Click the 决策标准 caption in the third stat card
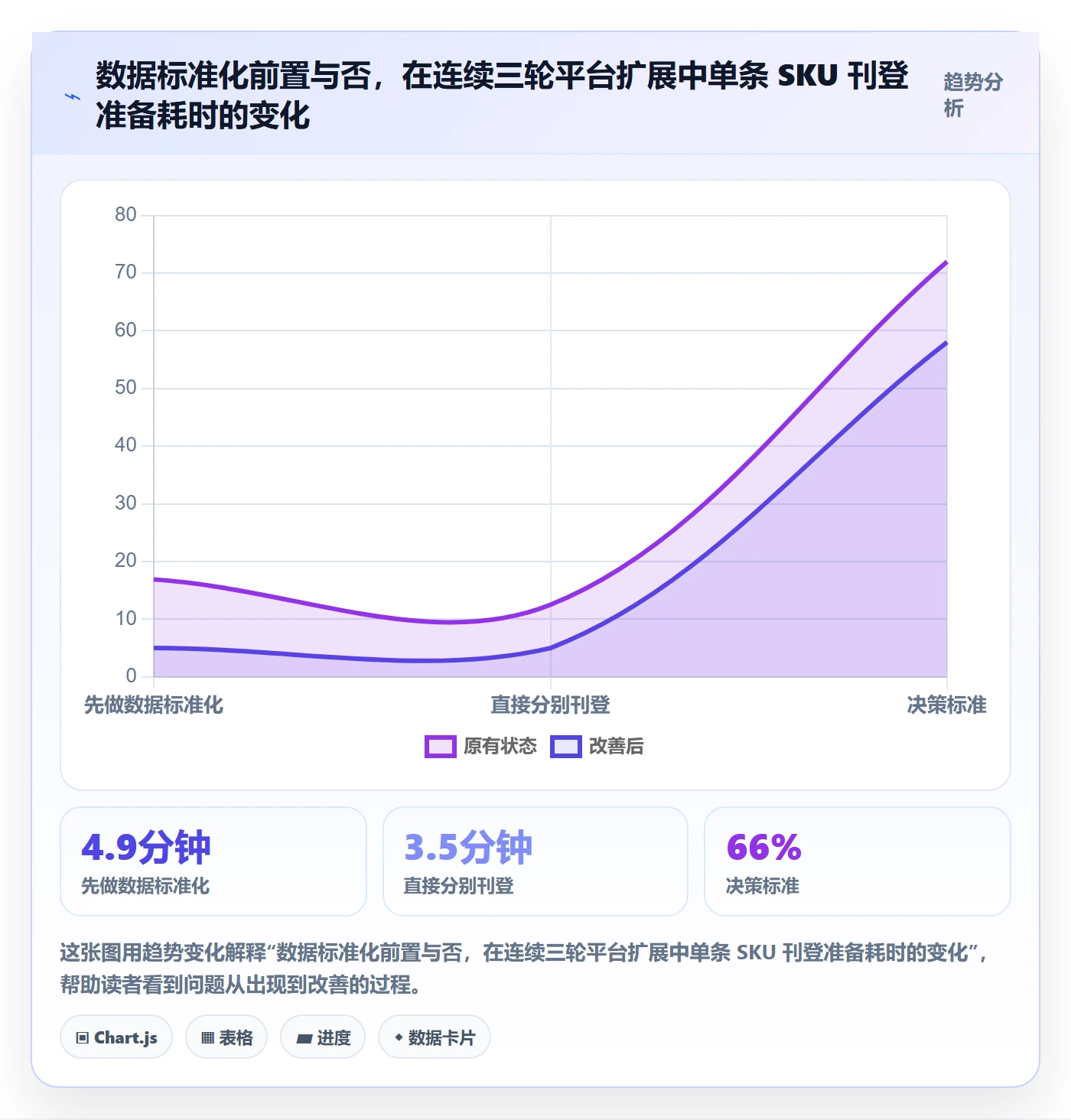1071x1120 pixels. pyautogui.click(x=763, y=886)
